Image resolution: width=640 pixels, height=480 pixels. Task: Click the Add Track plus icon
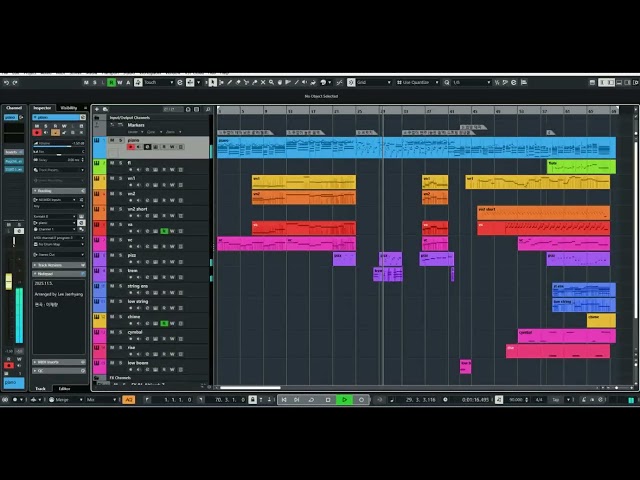pyautogui.click(x=97, y=109)
